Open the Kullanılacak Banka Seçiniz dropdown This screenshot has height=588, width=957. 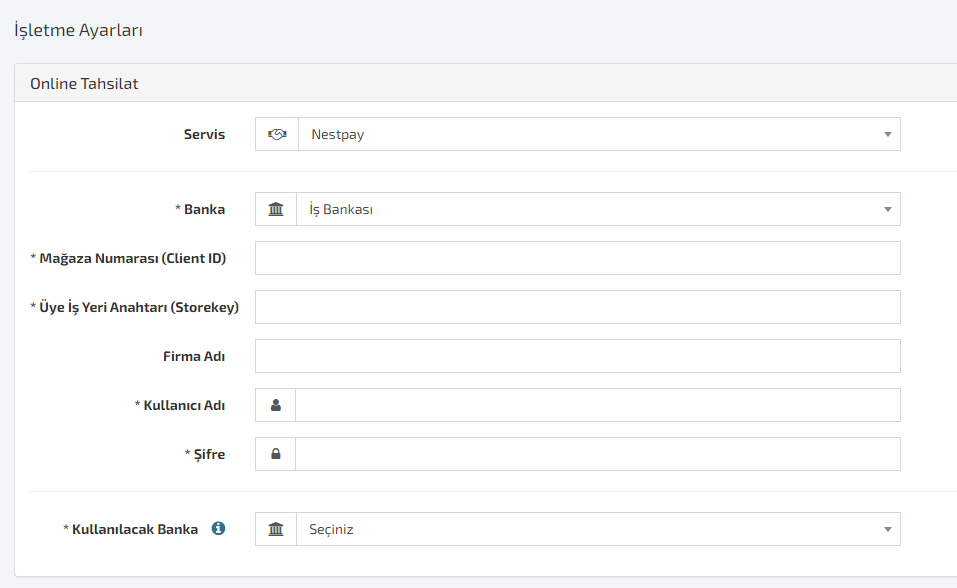pyautogui.click(x=598, y=529)
